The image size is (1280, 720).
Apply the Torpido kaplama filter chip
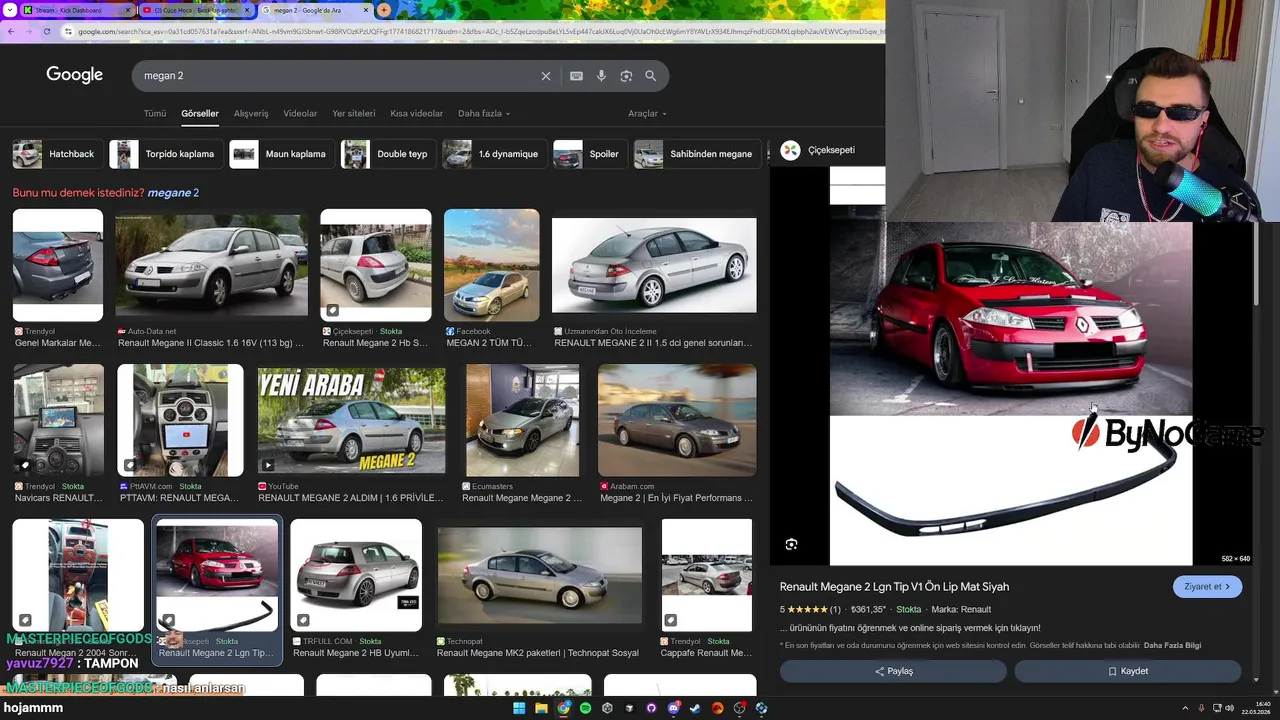(x=165, y=154)
